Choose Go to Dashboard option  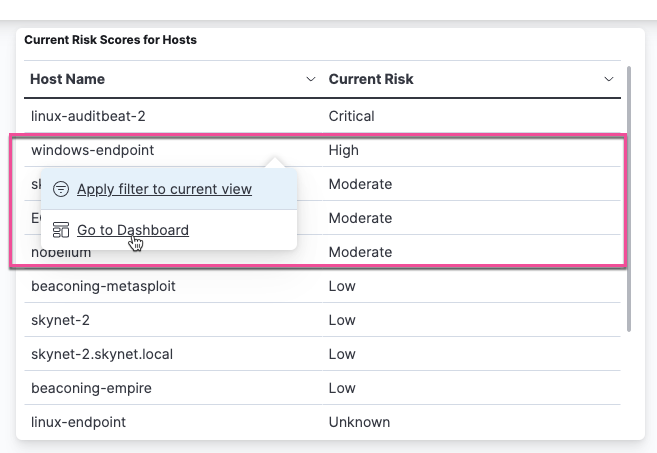coord(132,230)
